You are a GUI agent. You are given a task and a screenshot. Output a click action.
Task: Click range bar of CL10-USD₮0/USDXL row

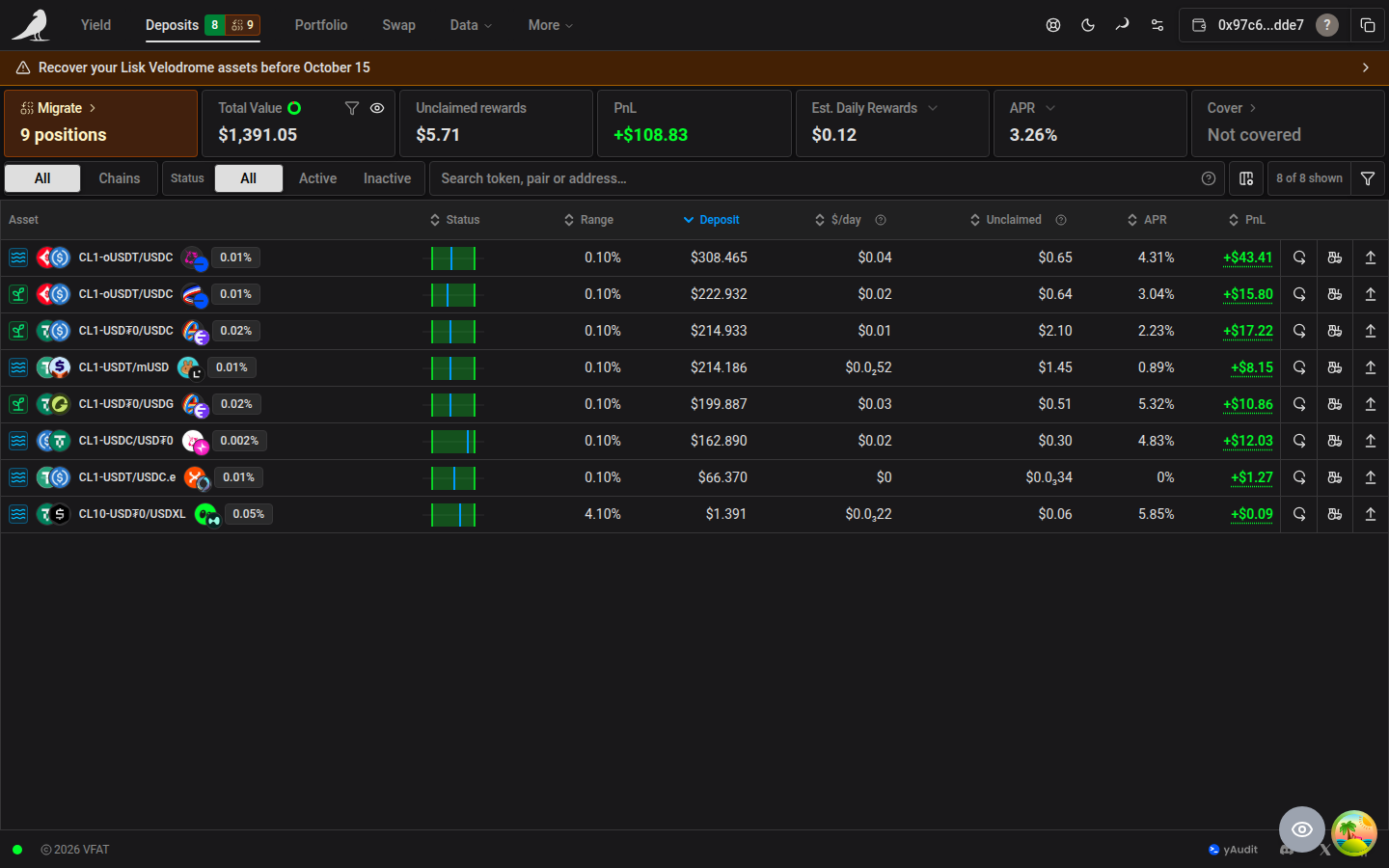pos(453,514)
